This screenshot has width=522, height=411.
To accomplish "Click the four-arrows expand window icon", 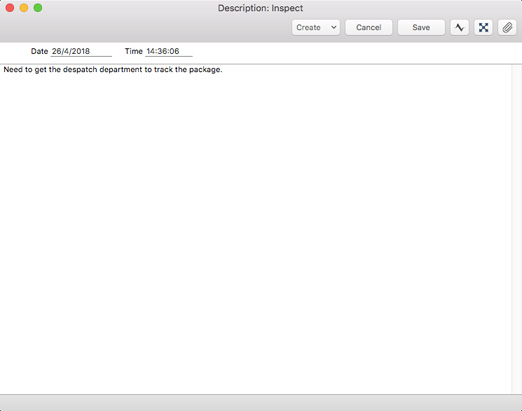I will 483,27.
